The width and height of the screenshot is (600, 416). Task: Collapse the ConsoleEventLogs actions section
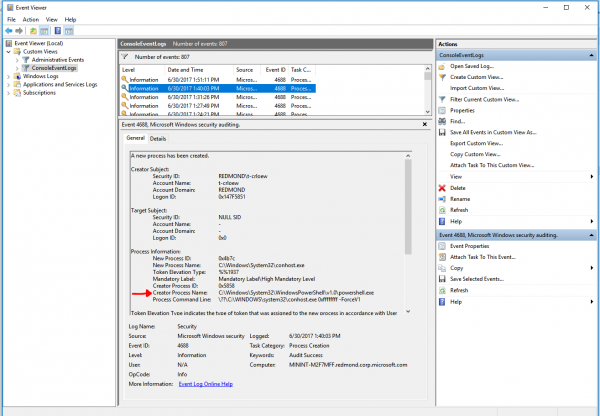pos(591,55)
